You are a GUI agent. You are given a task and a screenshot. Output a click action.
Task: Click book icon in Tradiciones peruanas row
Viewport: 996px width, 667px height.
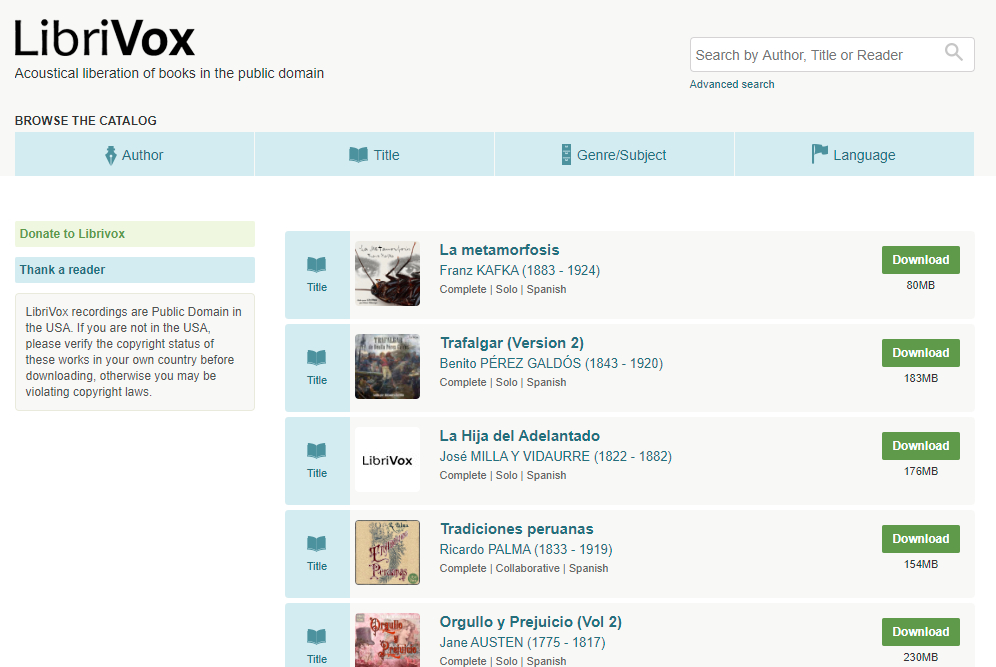pyautogui.click(x=316, y=544)
